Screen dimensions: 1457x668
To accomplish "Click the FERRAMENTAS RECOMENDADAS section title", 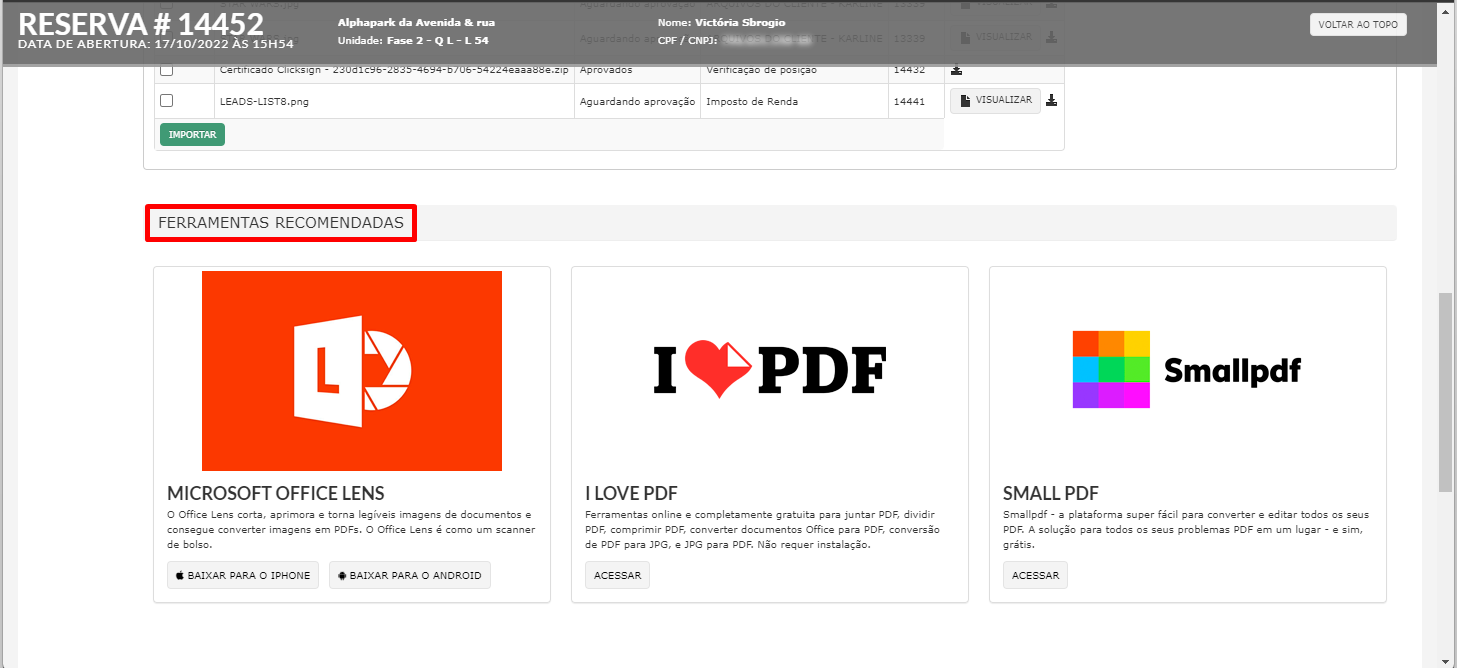I will pyautogui.click(x=281, y=223).
